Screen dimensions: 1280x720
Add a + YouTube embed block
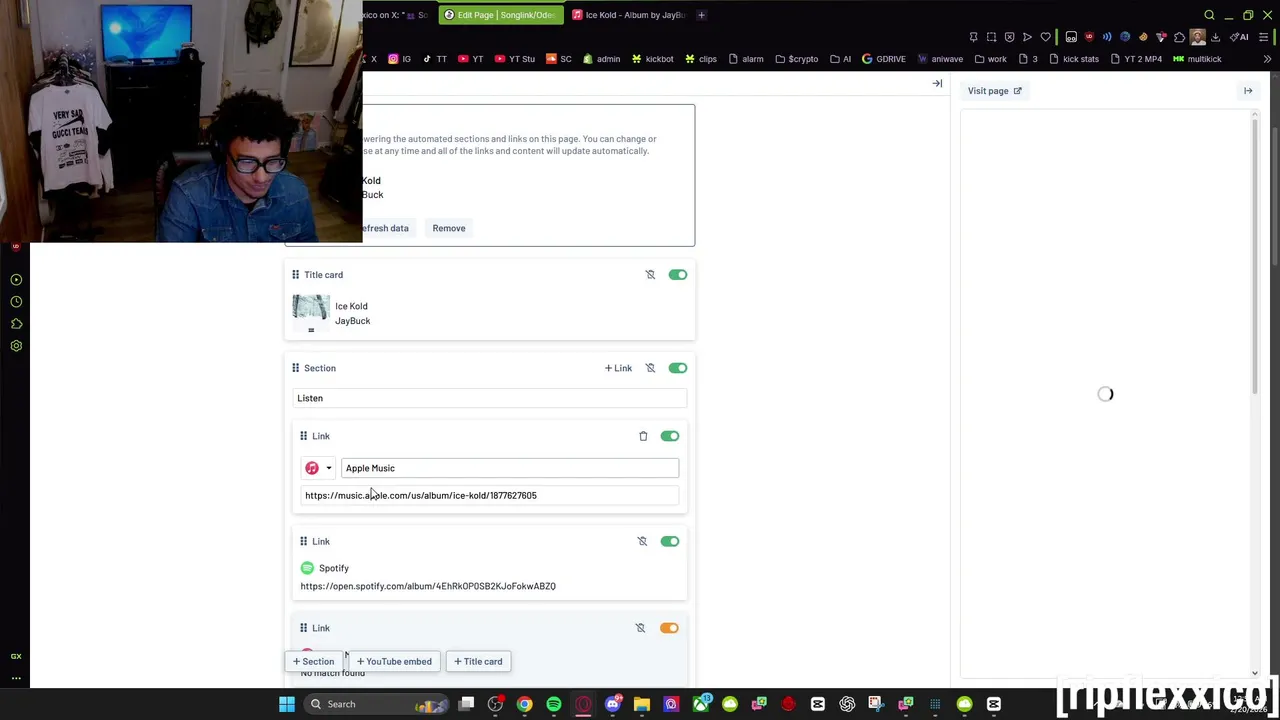coord(394,661)
